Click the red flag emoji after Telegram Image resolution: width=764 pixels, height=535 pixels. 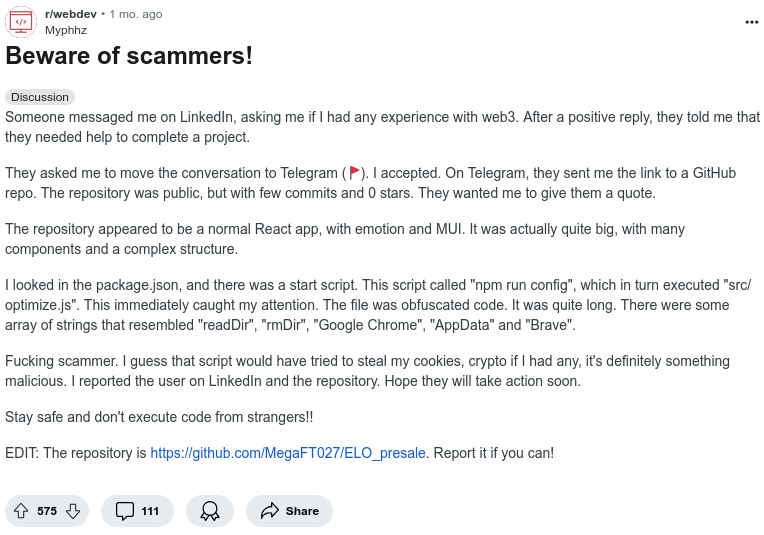[x=355, y=174]
